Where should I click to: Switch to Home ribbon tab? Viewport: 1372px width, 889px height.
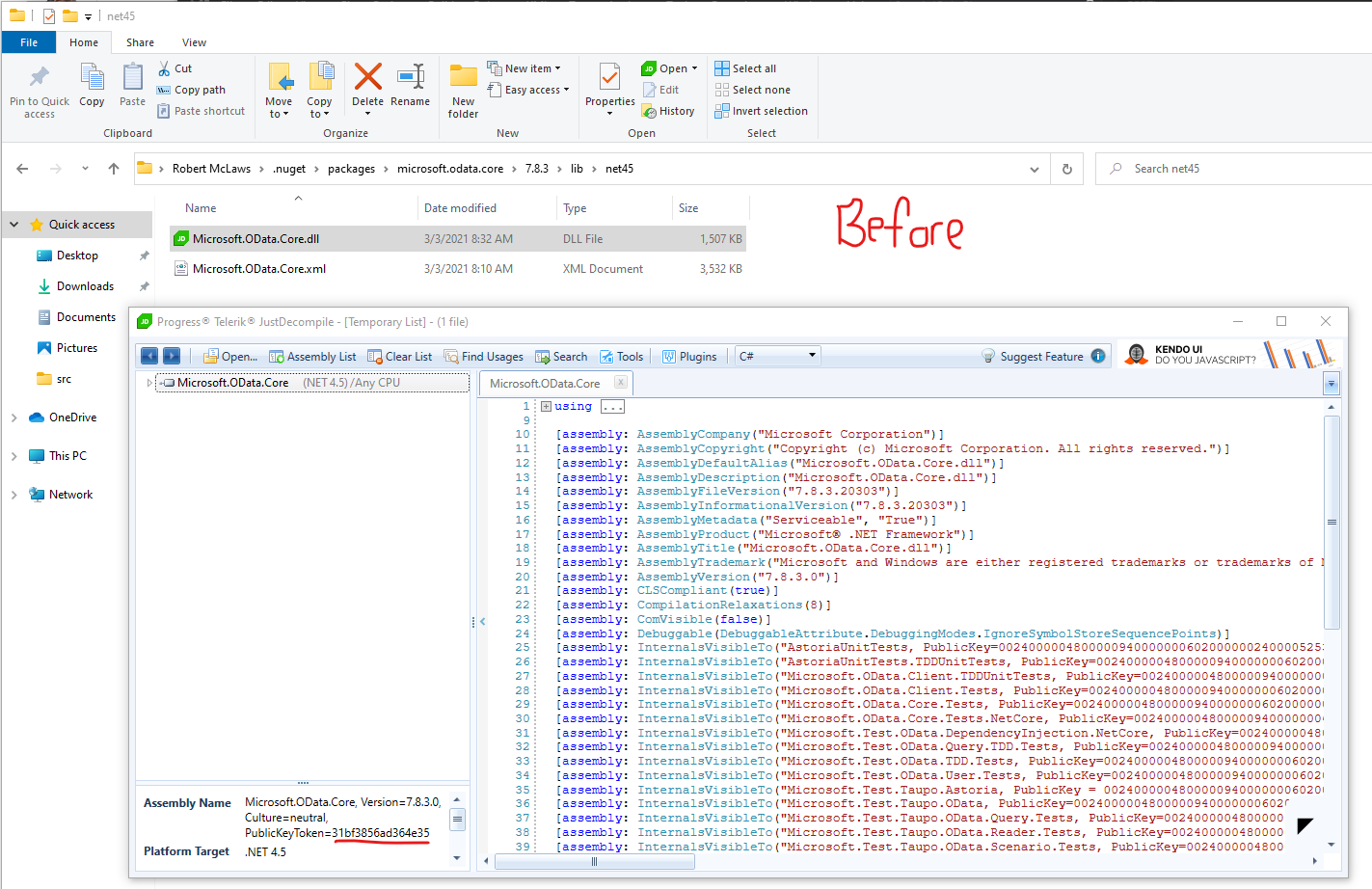[84, 42]
